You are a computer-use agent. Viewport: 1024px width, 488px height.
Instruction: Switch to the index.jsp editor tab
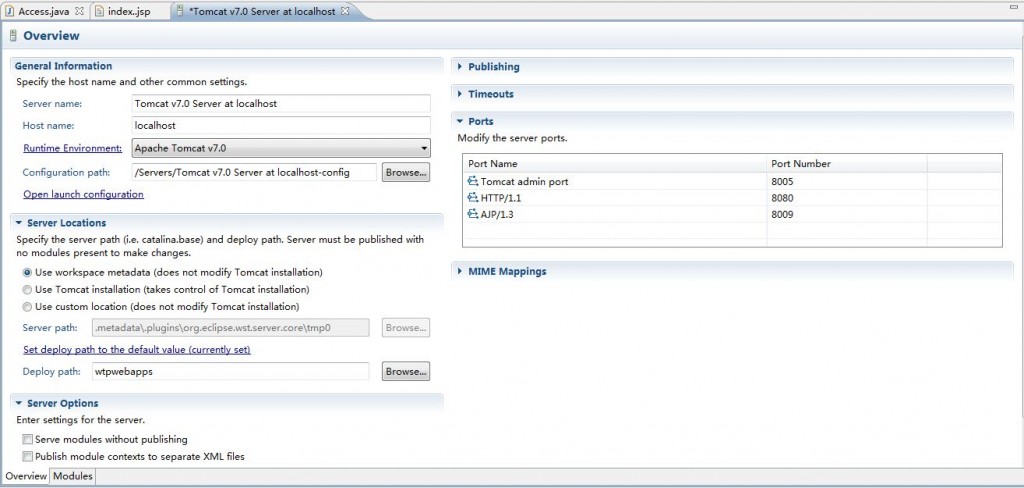click(x=129, y=12)
